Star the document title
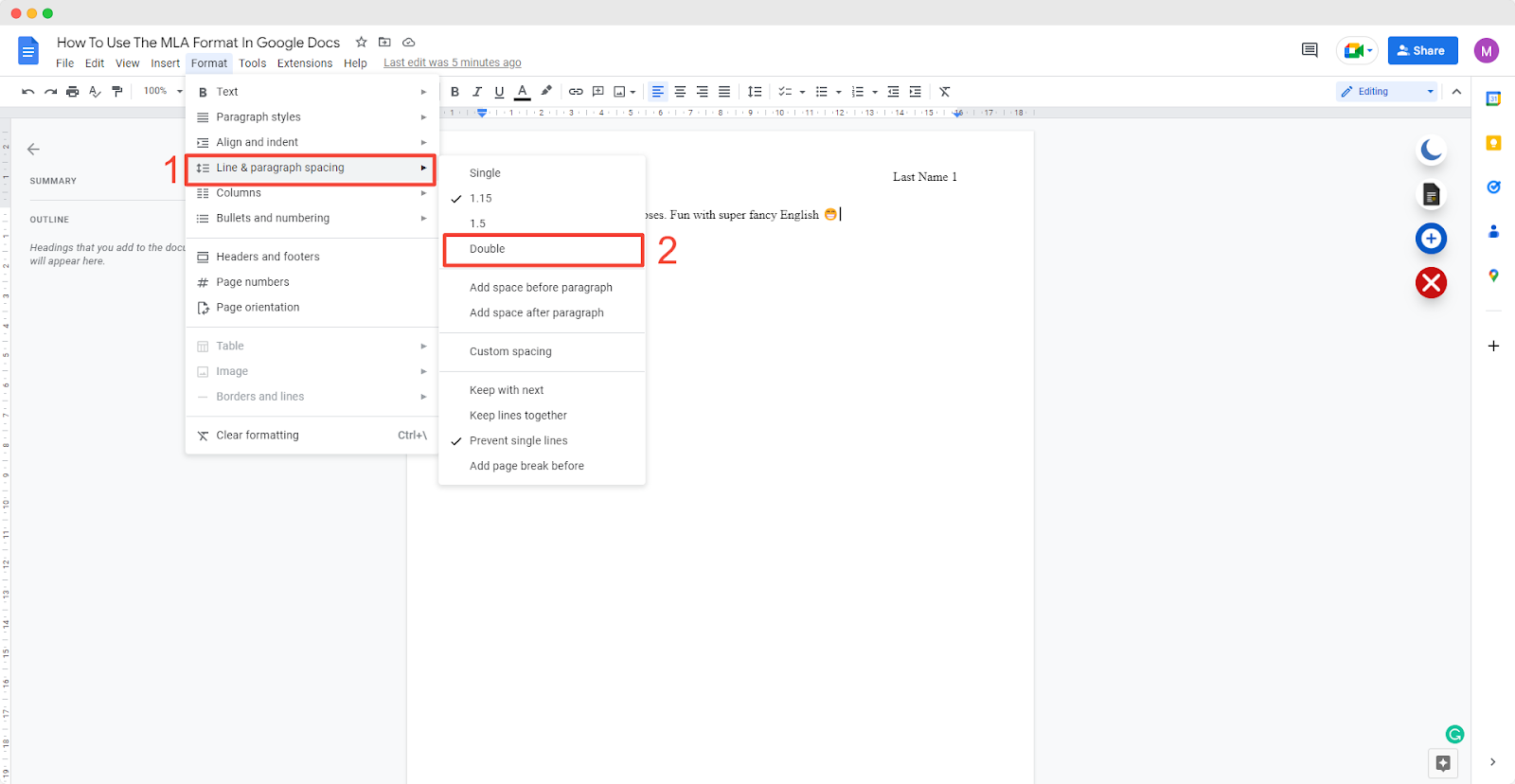This screenshot has height=784, width=1515. (x=361, y=42)
